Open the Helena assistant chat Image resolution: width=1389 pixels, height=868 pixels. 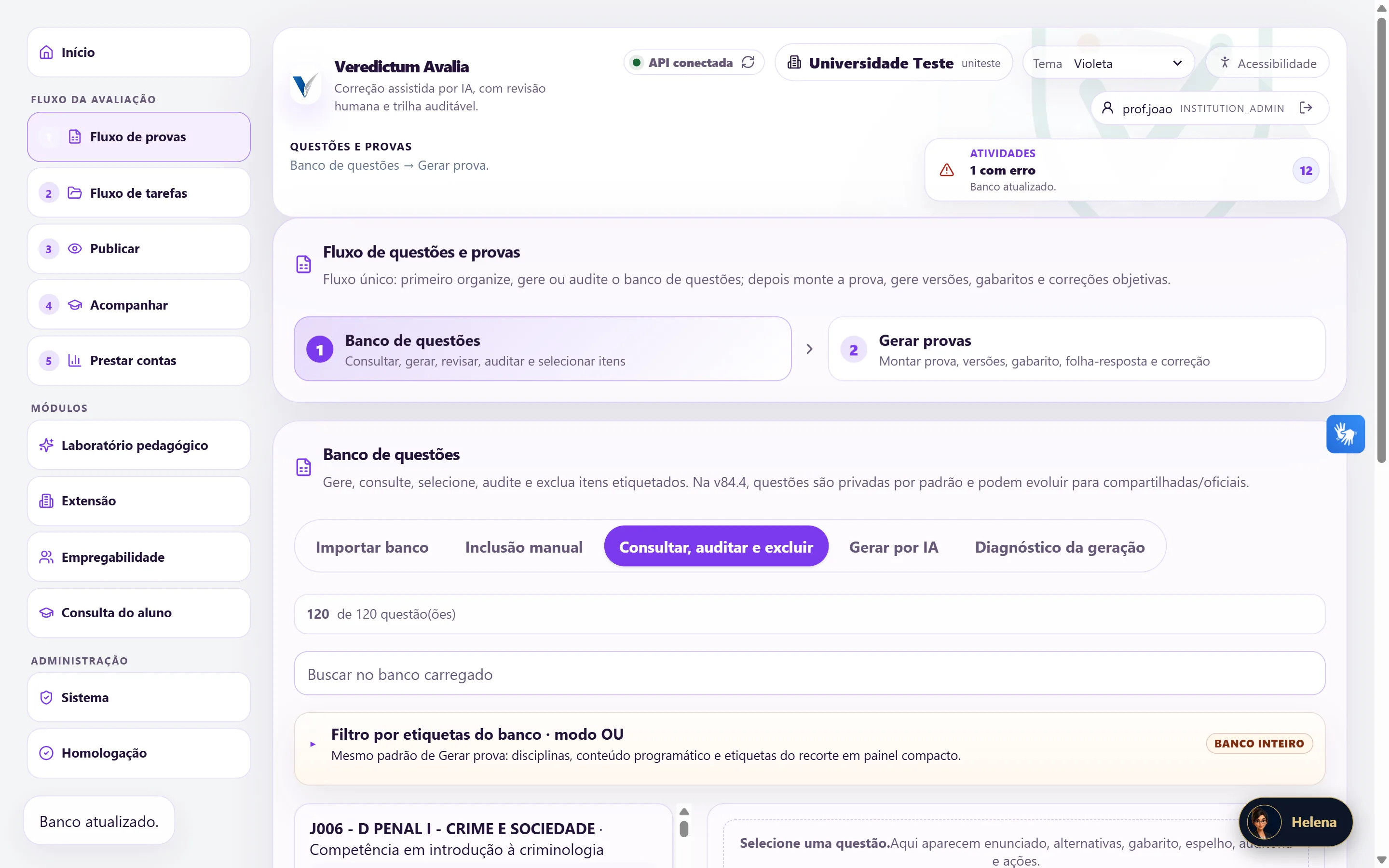click(x=1295, y=822)
